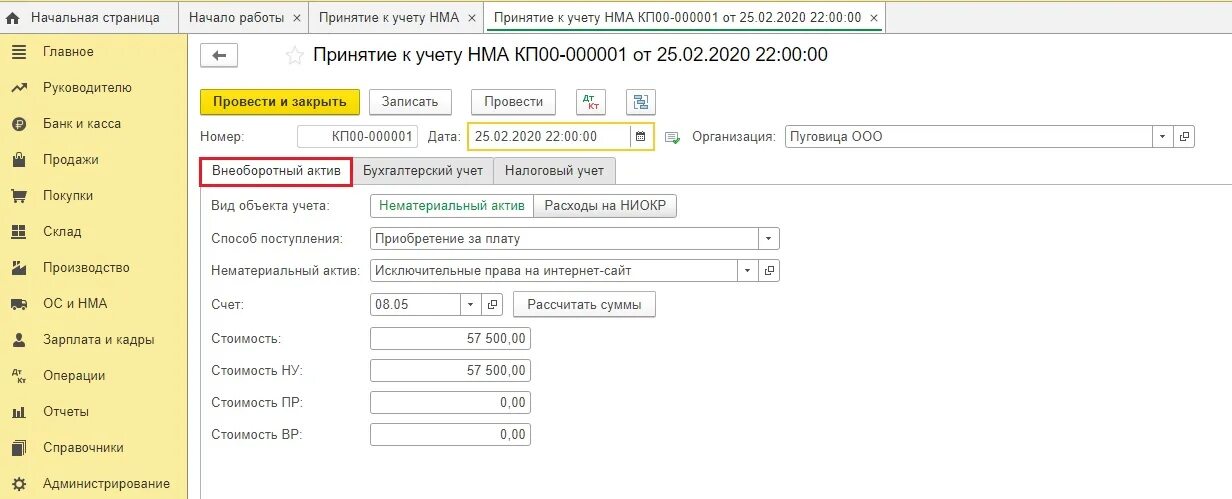Viewport: 1232px width, 499px height.
Task: Expand the Организация dropdown
Action: pos(1163,137)
